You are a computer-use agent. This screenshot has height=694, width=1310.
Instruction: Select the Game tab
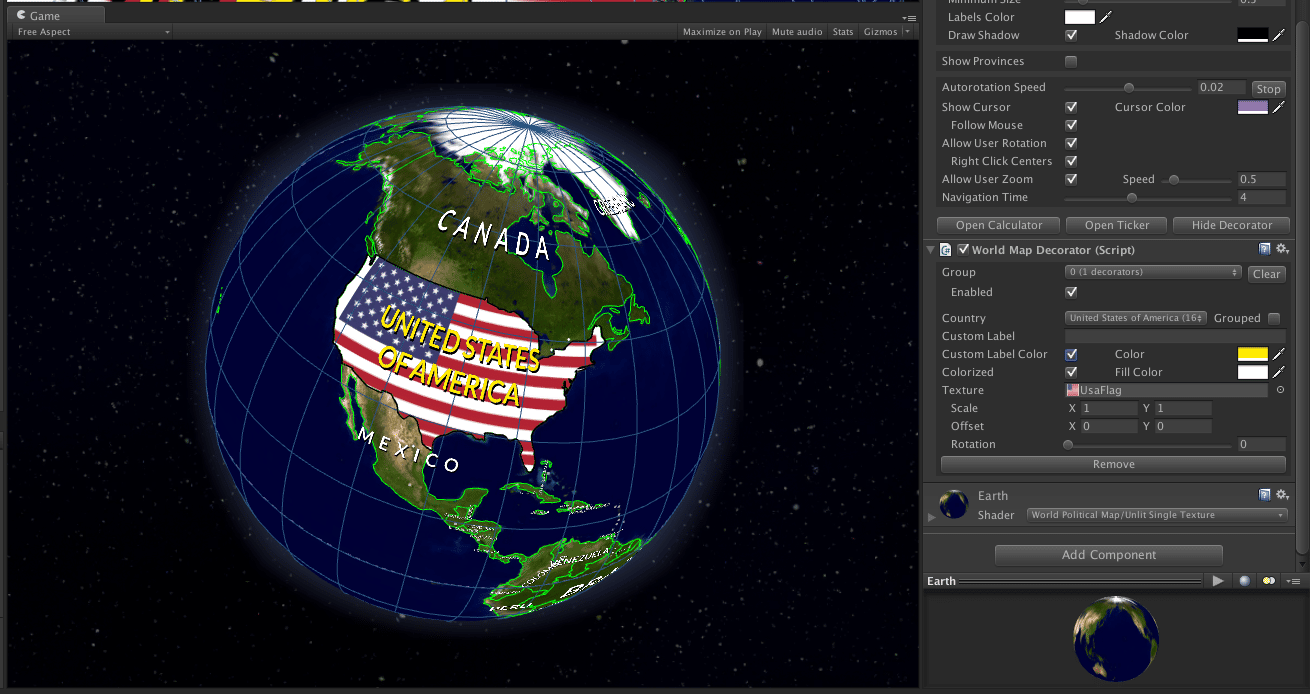click(45, 16)
